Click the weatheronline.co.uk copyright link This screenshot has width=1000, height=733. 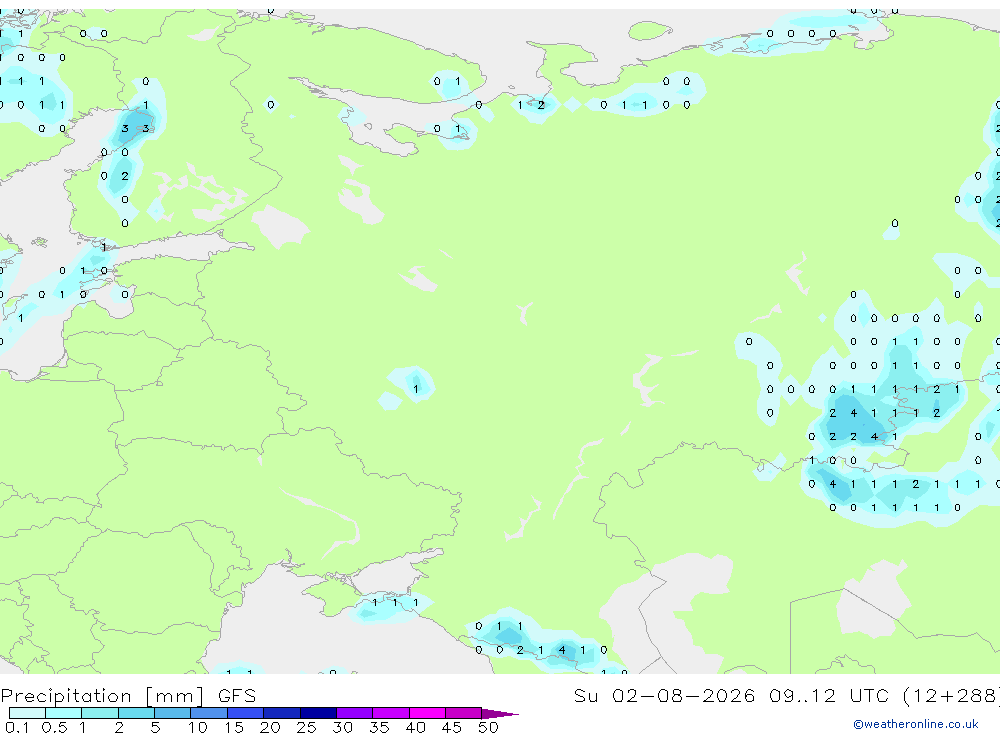click(x=915, y=724)
